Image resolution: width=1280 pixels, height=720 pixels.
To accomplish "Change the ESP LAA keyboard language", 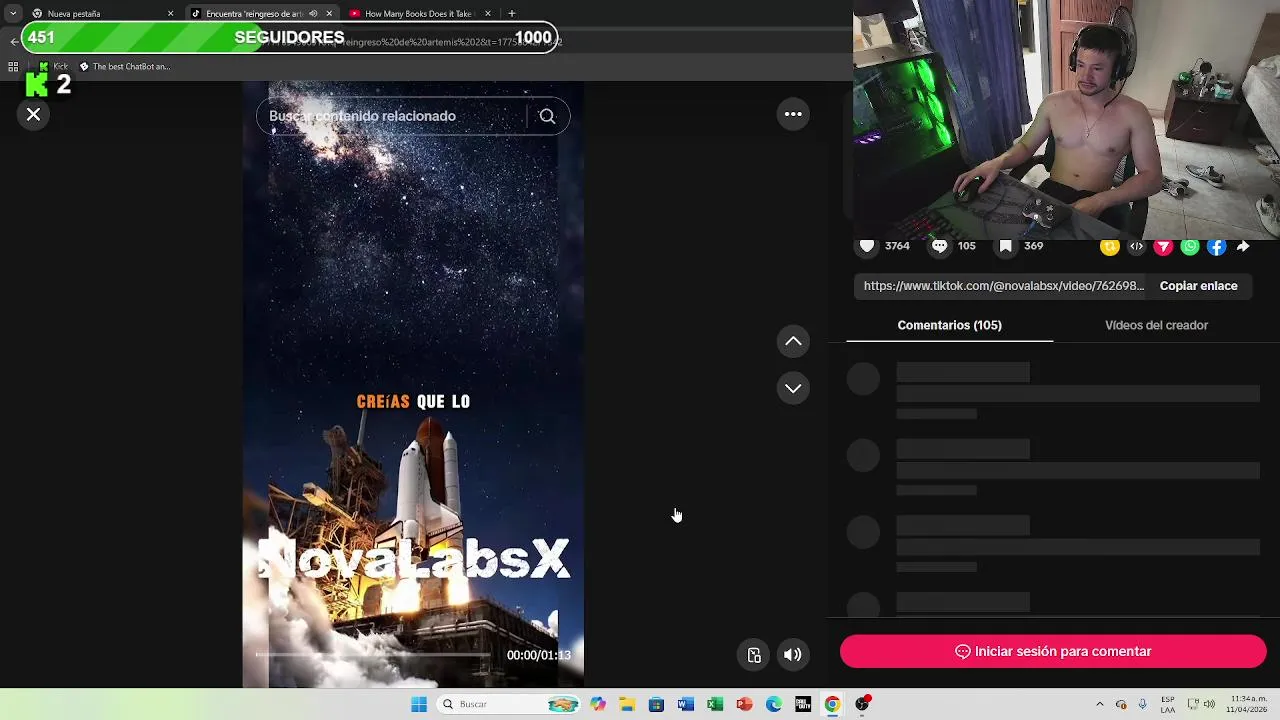I will point(1168,704).
